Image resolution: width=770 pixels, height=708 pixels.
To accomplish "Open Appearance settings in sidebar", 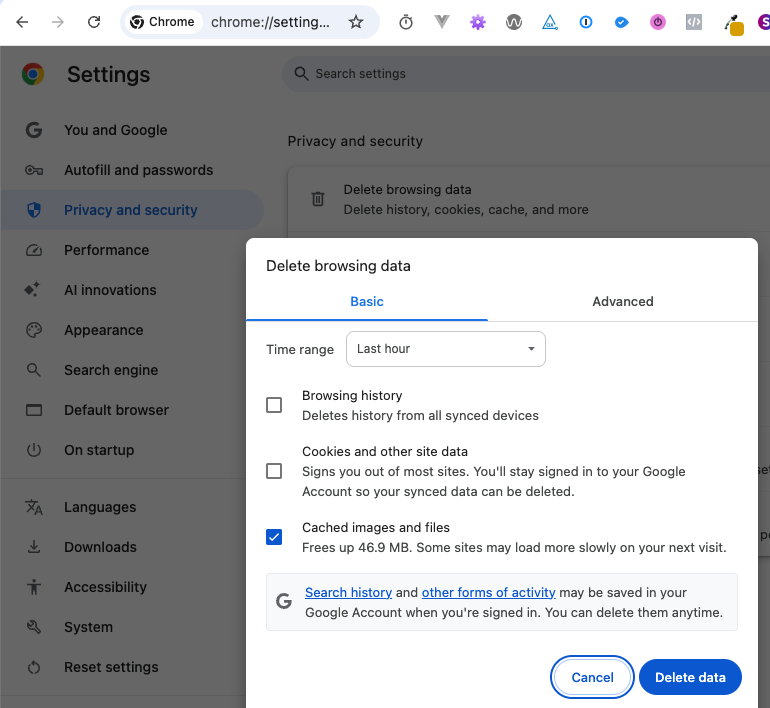I will coord(103,330).
